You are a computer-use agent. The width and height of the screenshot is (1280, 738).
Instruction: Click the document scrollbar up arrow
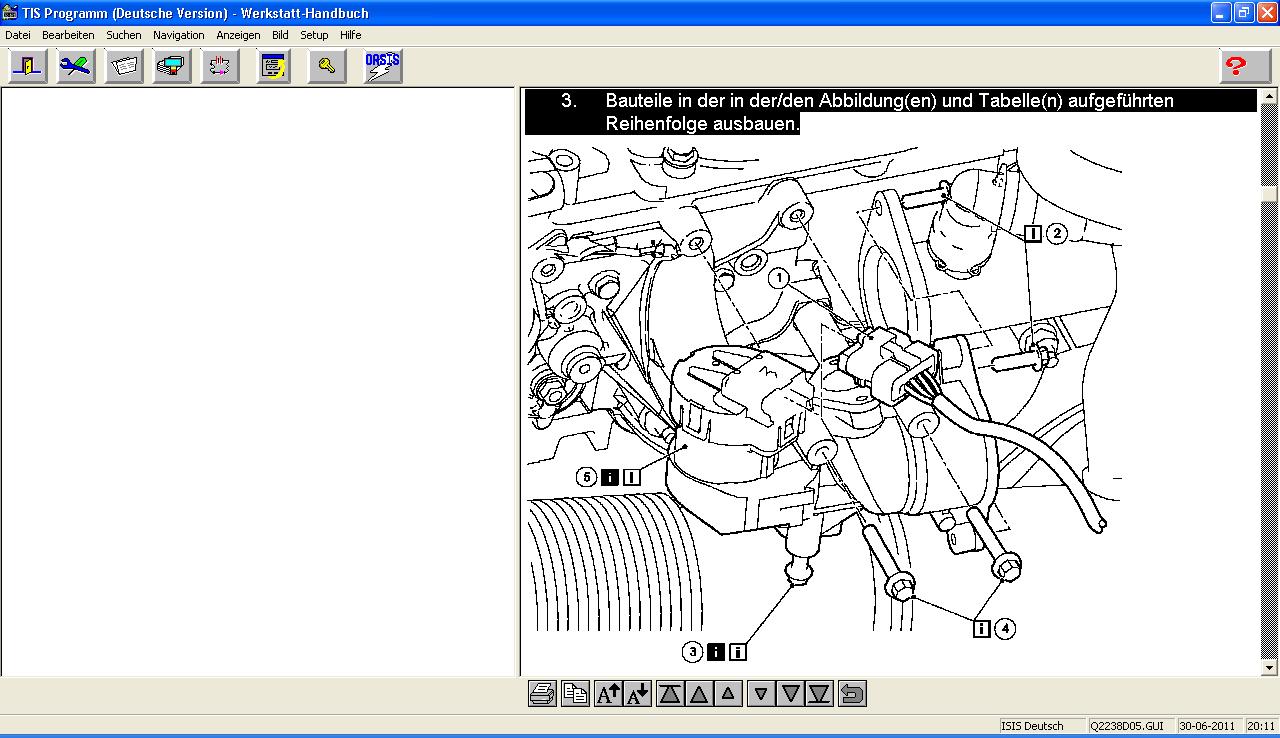tap(1270, 98)
